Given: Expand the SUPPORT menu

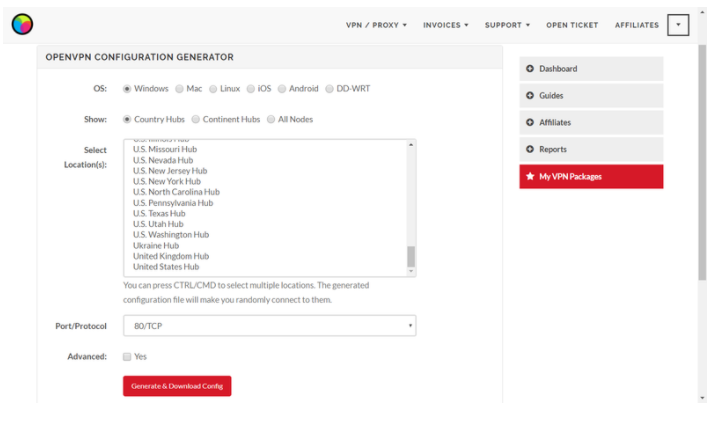Looking at the screenshot, I should tap(507, 25).
